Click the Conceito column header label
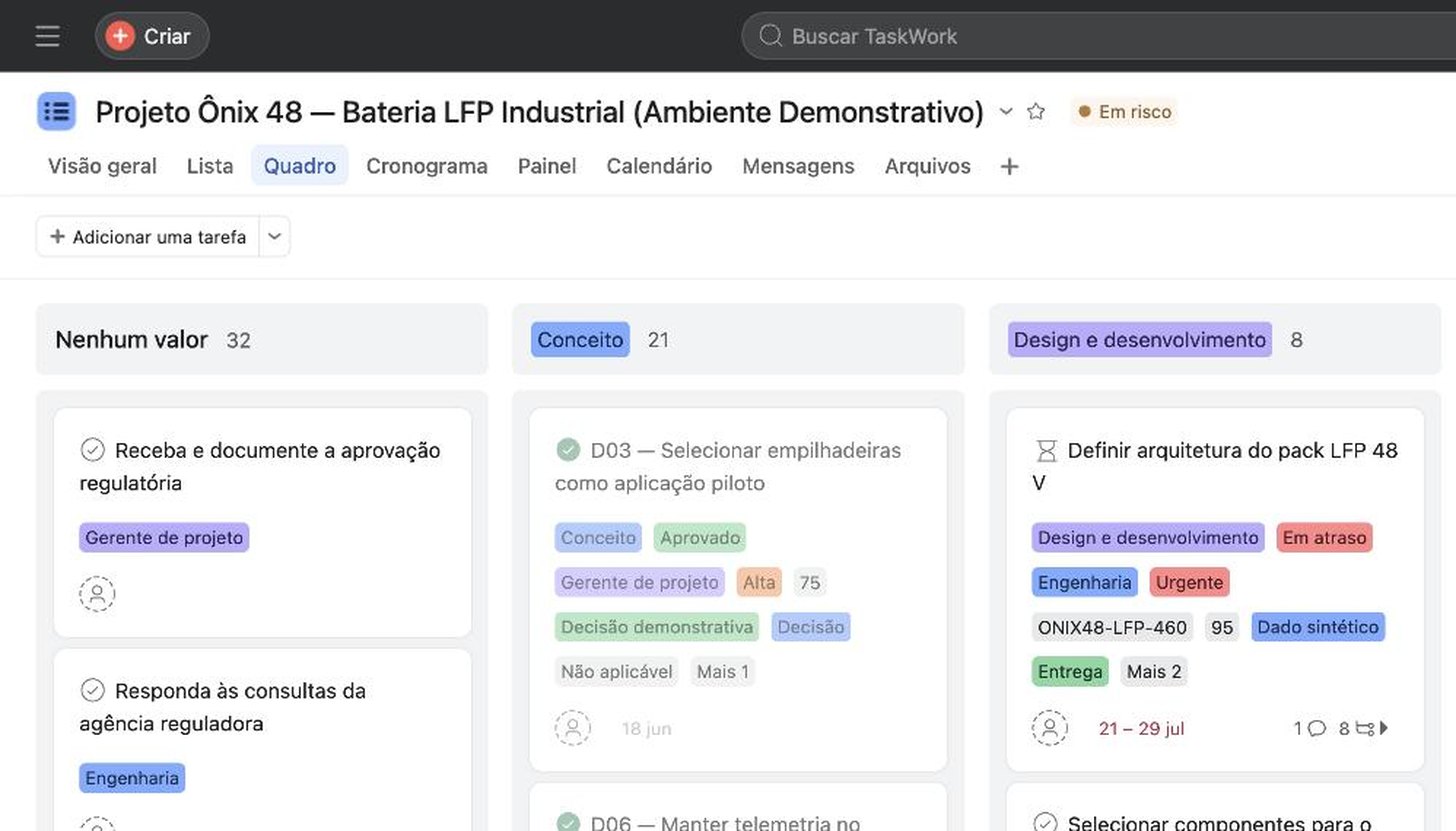Screen dimensions: 1456x831 point(580,340)
